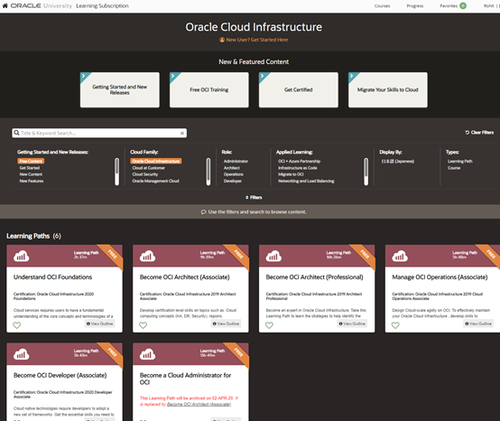Screen dimensions: 500x421
Task: Click cloud icon on Become OCI Developer card
Action: point(21,354)
